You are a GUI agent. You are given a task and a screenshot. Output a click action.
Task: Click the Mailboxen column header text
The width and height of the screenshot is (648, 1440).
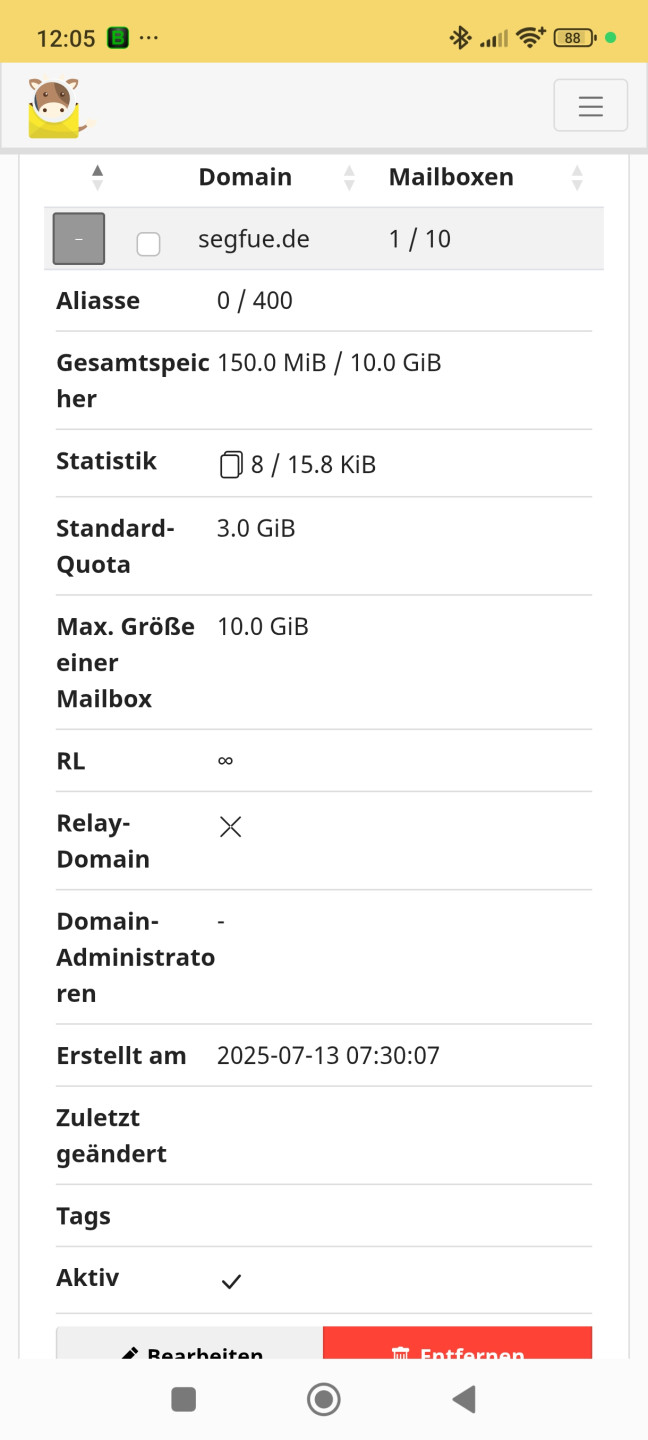(x=451, y=177)
